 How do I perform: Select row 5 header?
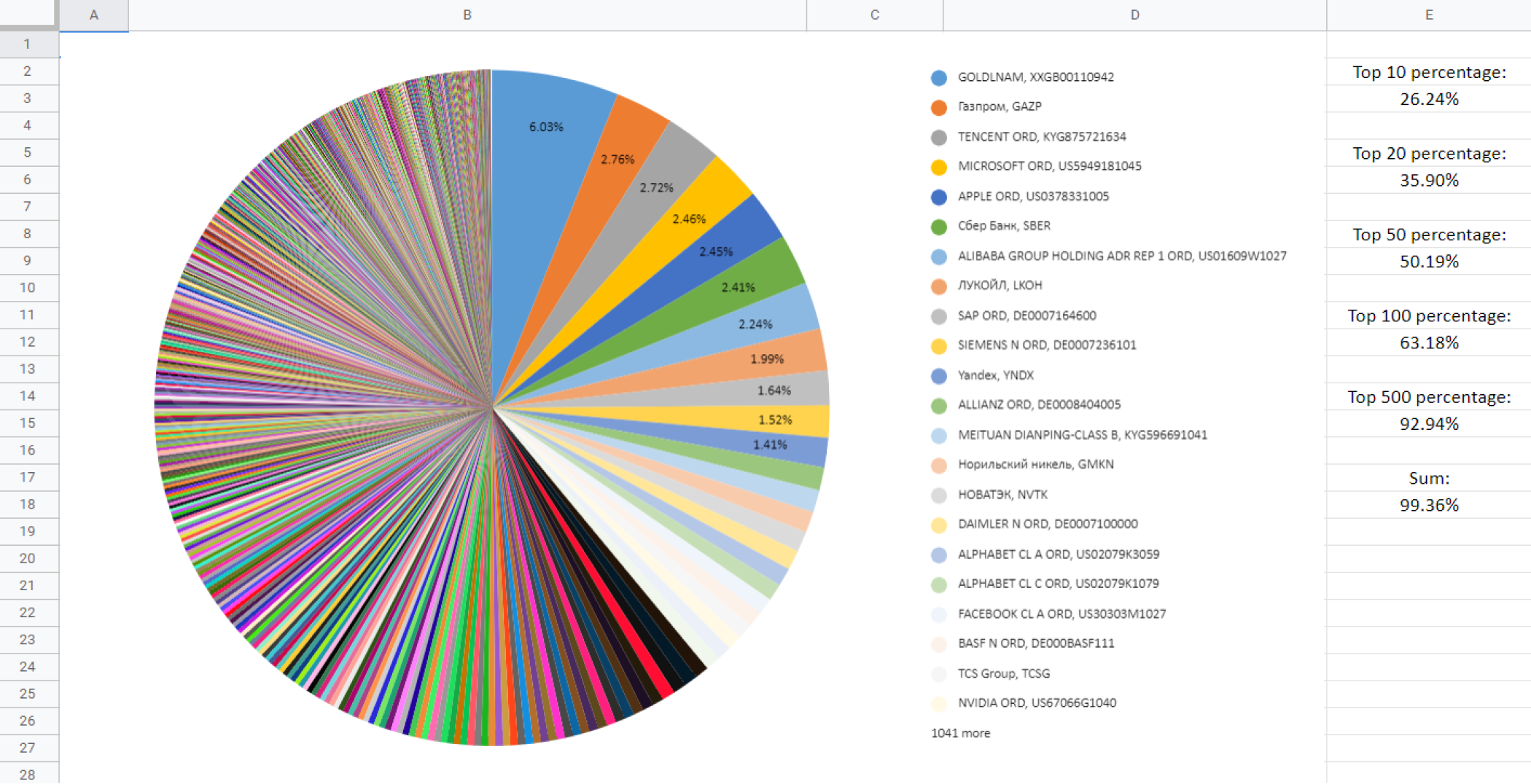[x=28, y=152]
